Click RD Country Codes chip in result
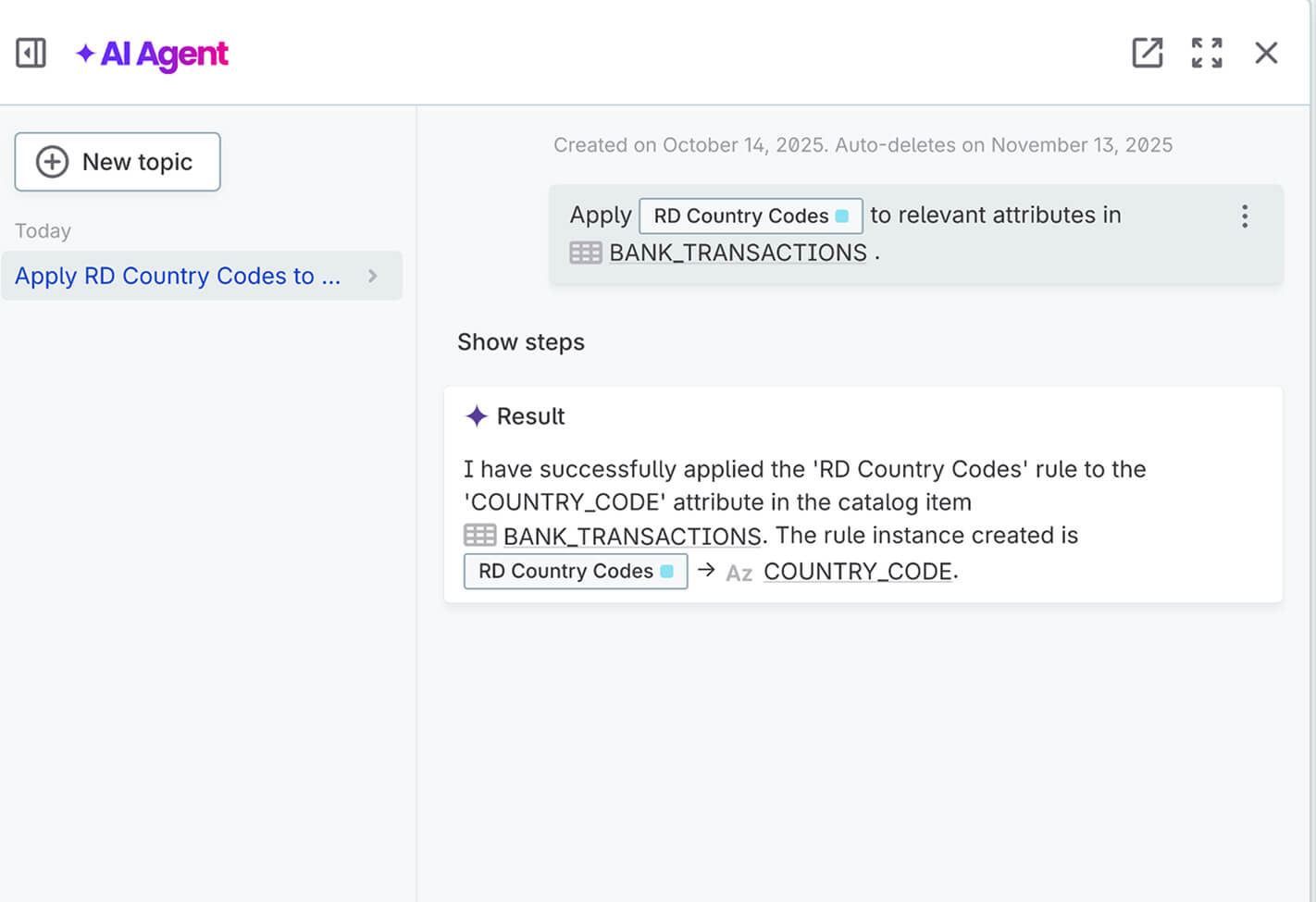Viewport: 1316px width, 902px height. [565, 572]
